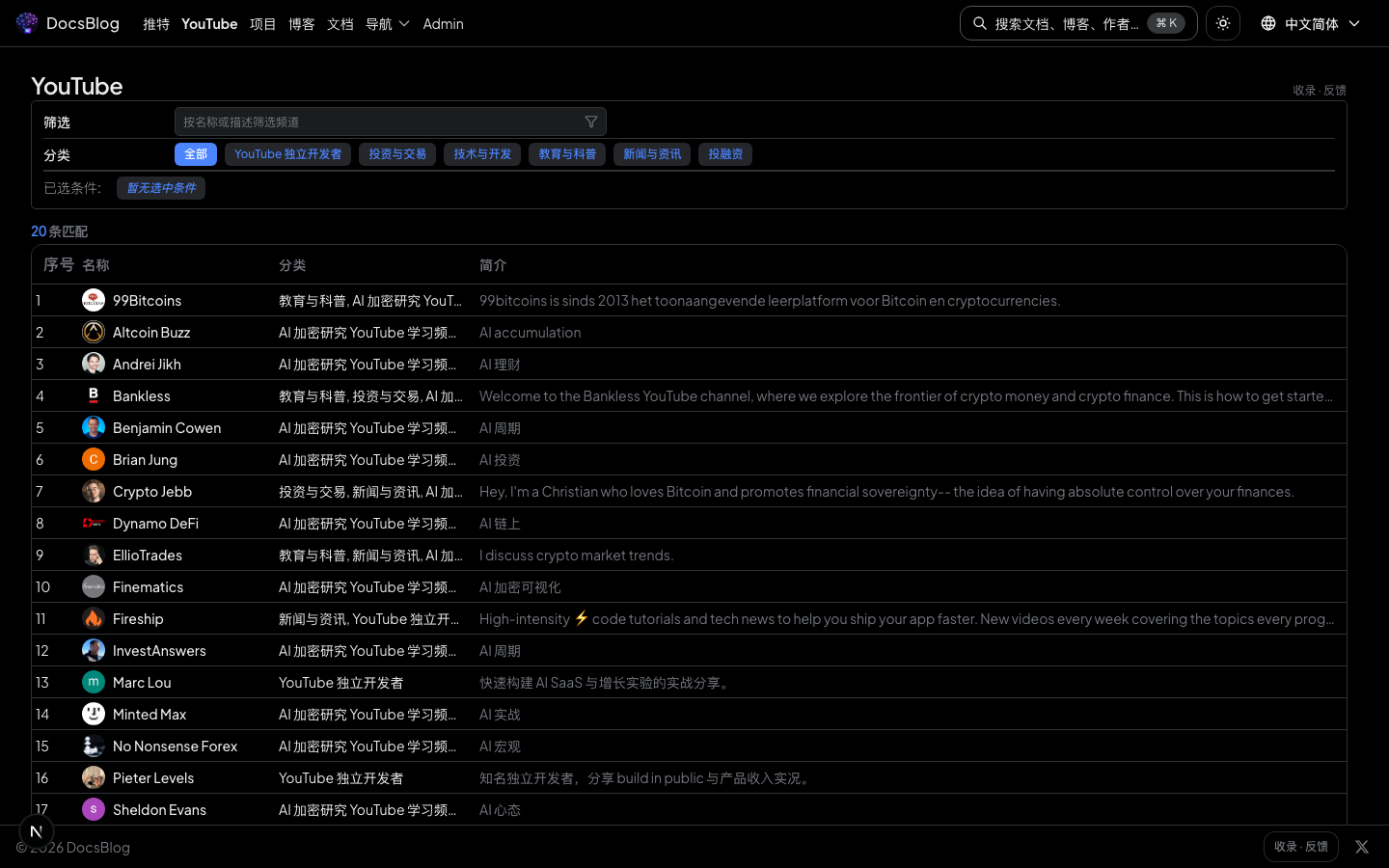Open the 中文简体 language dropdown
The image size is (1389, 868).
tap(1312, 23)
